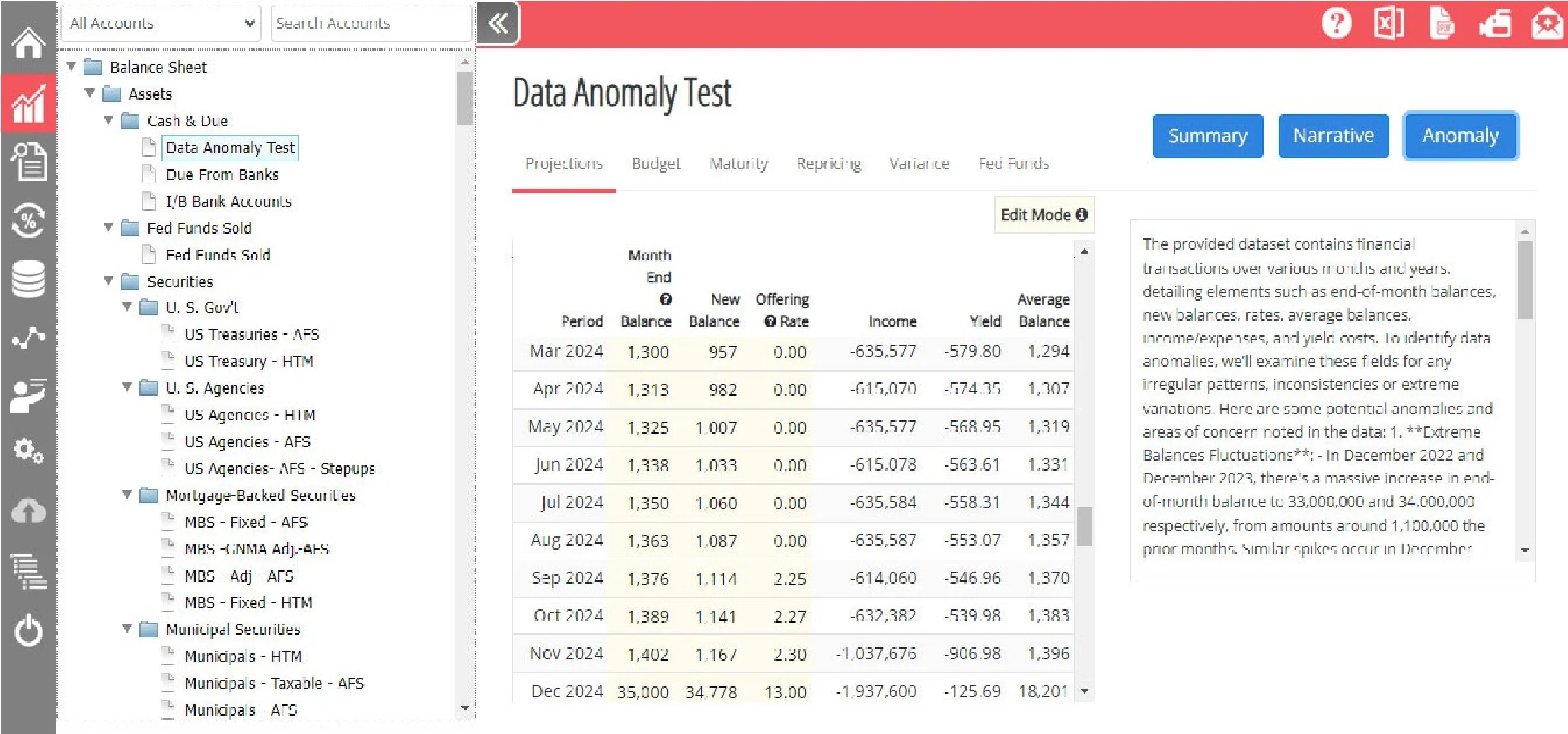Screen dimensions: 1568x734
Task: Export to Excel icon
Action: click(x=1389, y=23)
